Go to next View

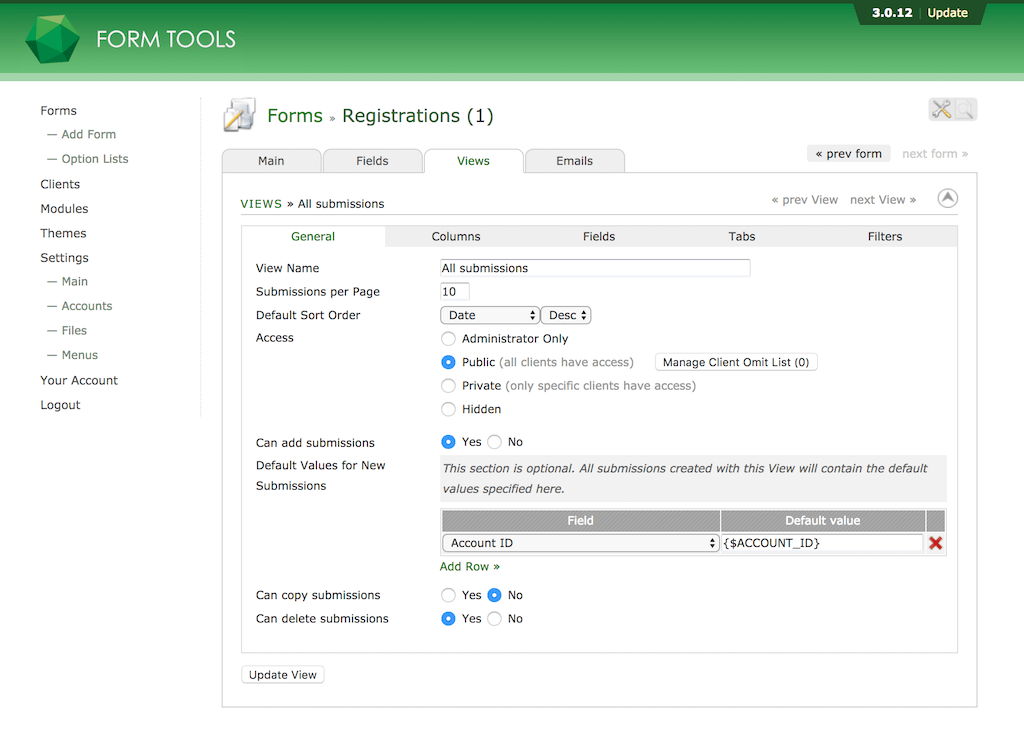coord(883,200)
